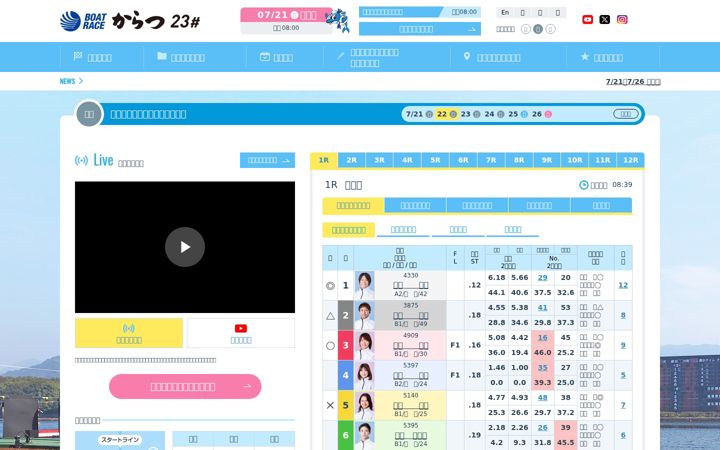
Task: Open the nav item with flag icon
Action: (92, 57)
